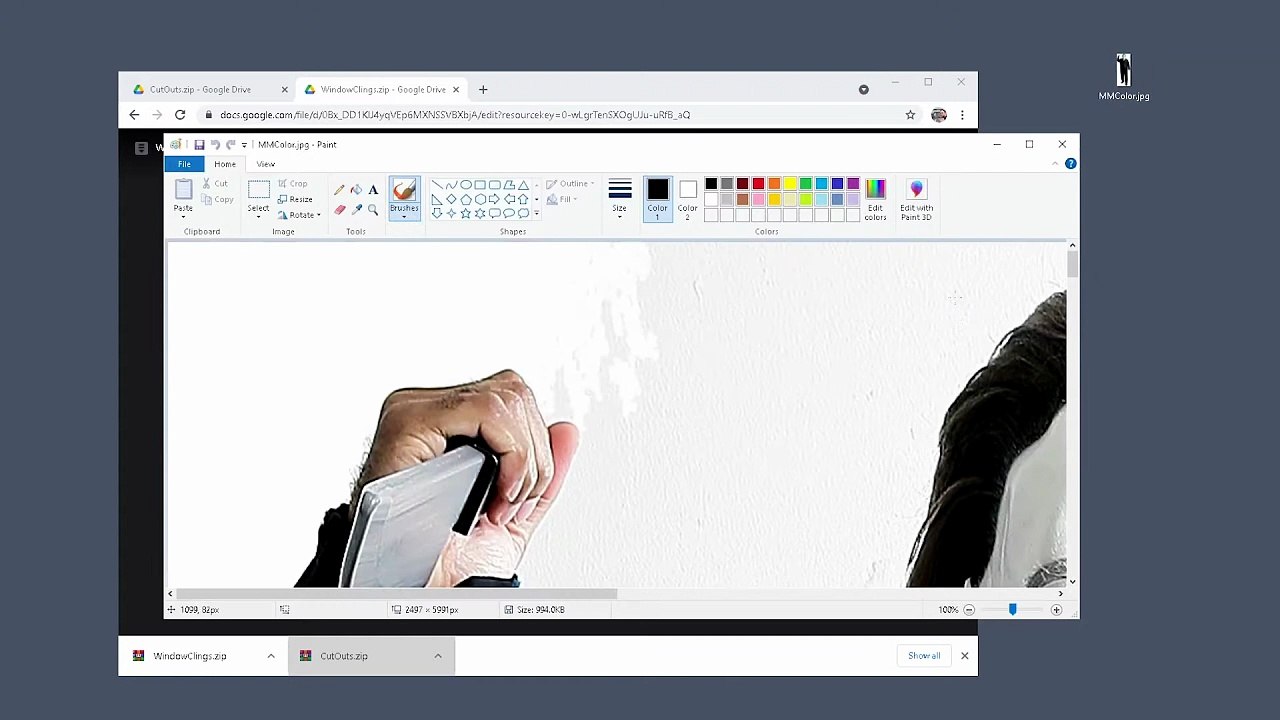Expand the WindowClings.zip download options
This screenshot has height=720, width=1280.
point(271,656)
